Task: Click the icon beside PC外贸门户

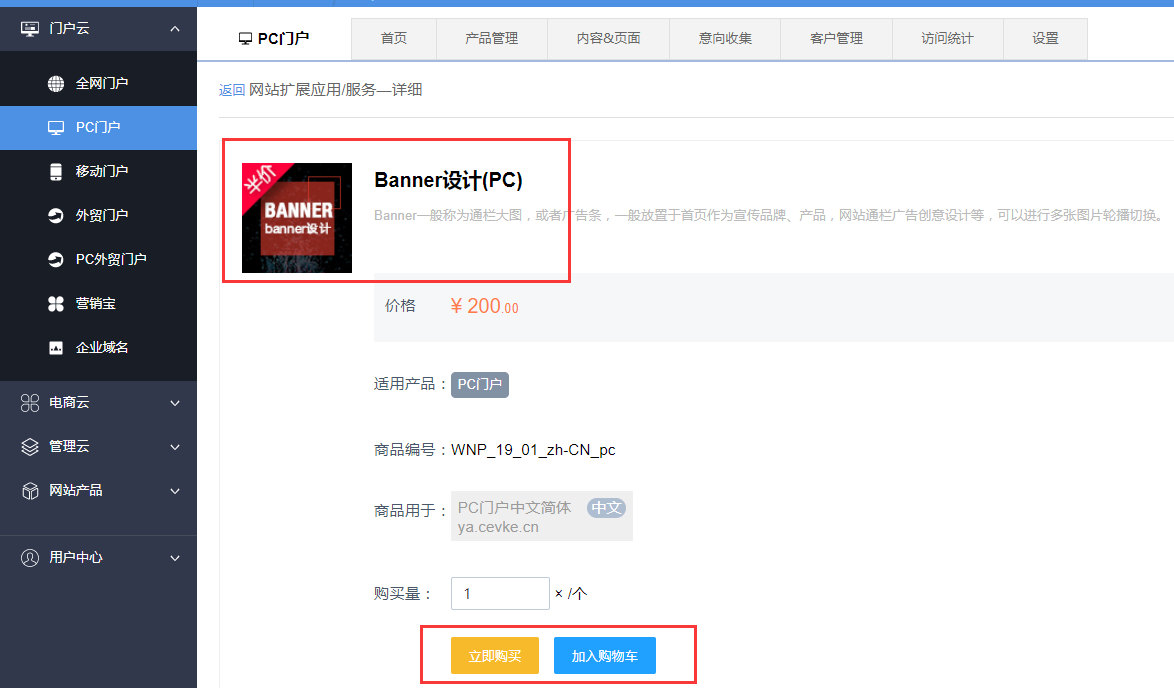Action: pos(56,259)
